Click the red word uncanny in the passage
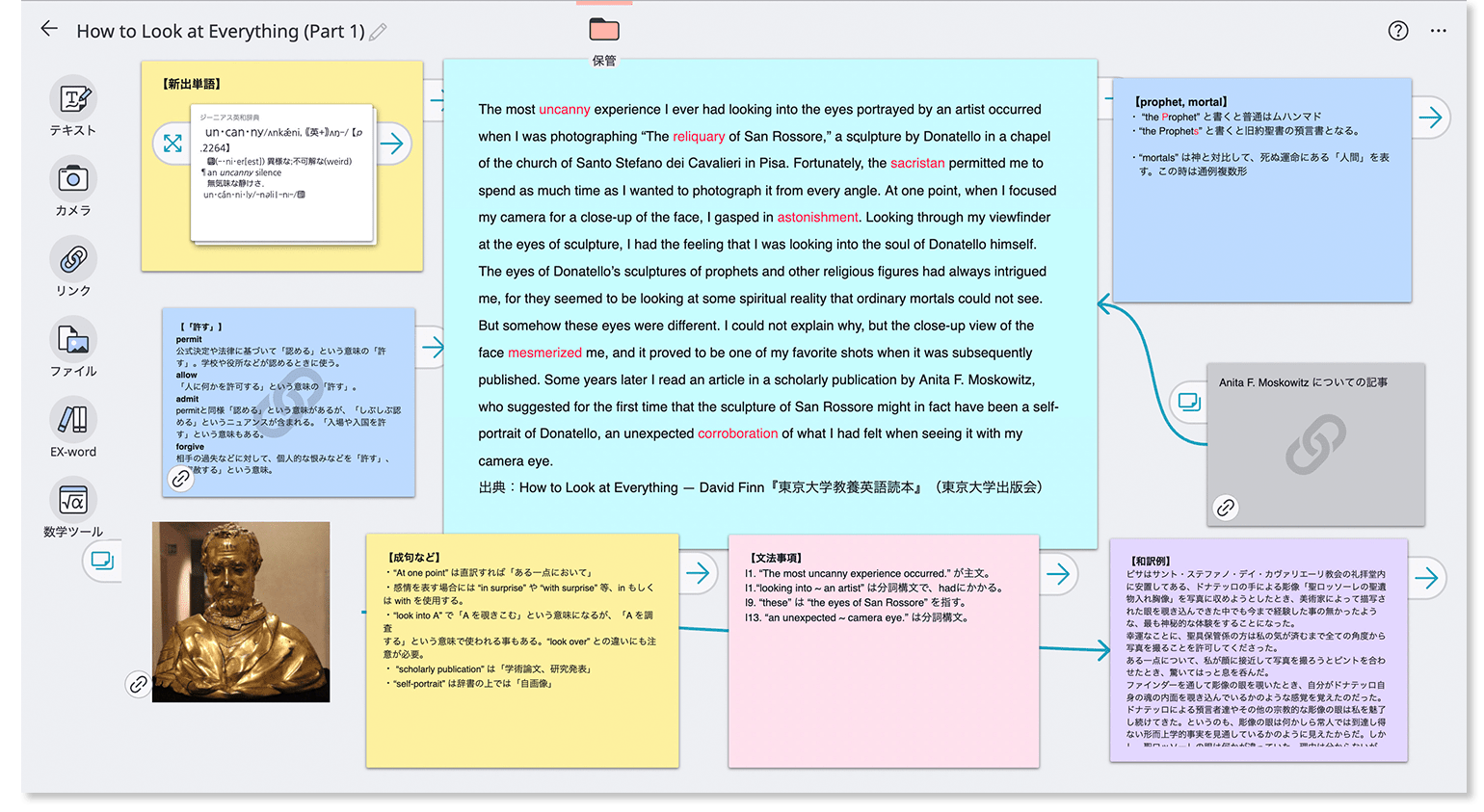The width and height of the screenshot is (1484, 812). click(565, 109)
